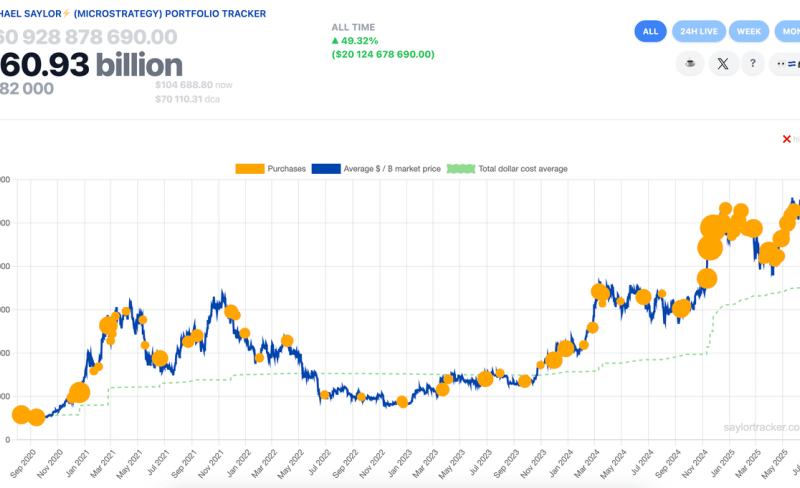Click the orange Purchases legend swatch
This screenshot has width=800, height=488.
[249, 168]
